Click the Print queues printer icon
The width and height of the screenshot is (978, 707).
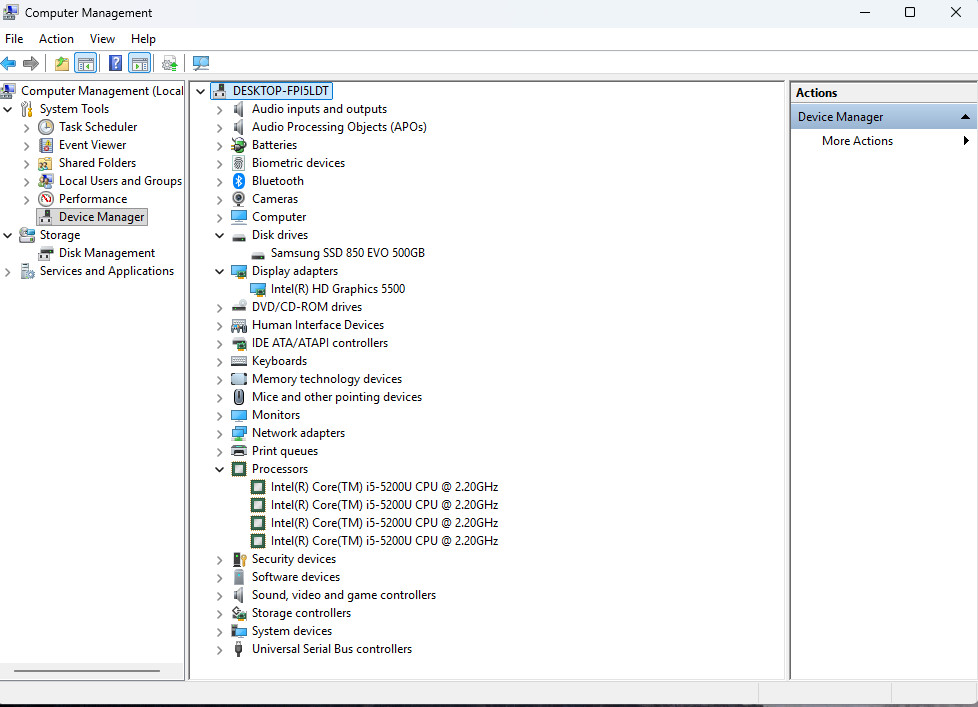[x=239, y=451]
